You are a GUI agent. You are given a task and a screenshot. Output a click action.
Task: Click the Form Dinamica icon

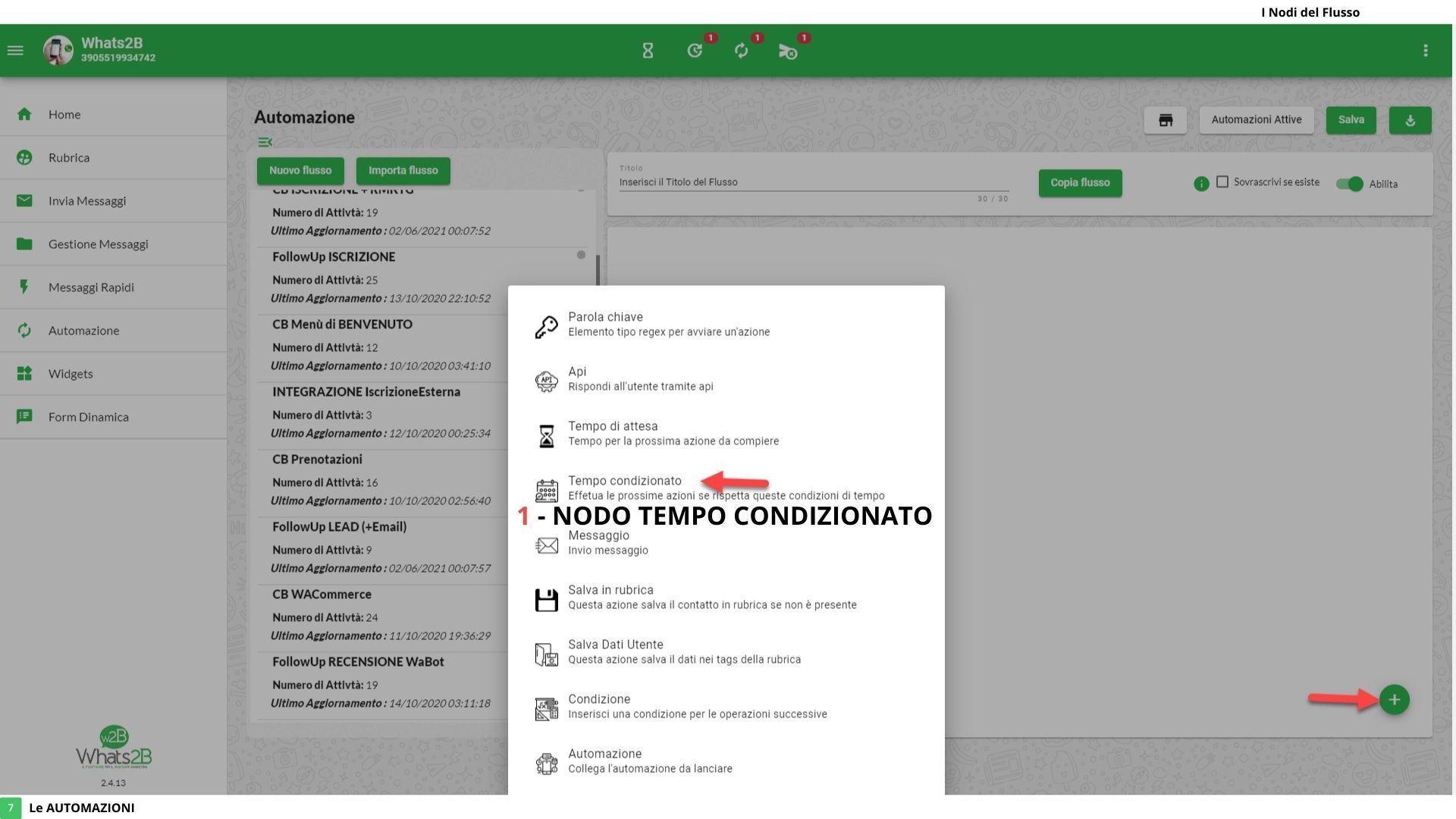[x=24, y=417]
